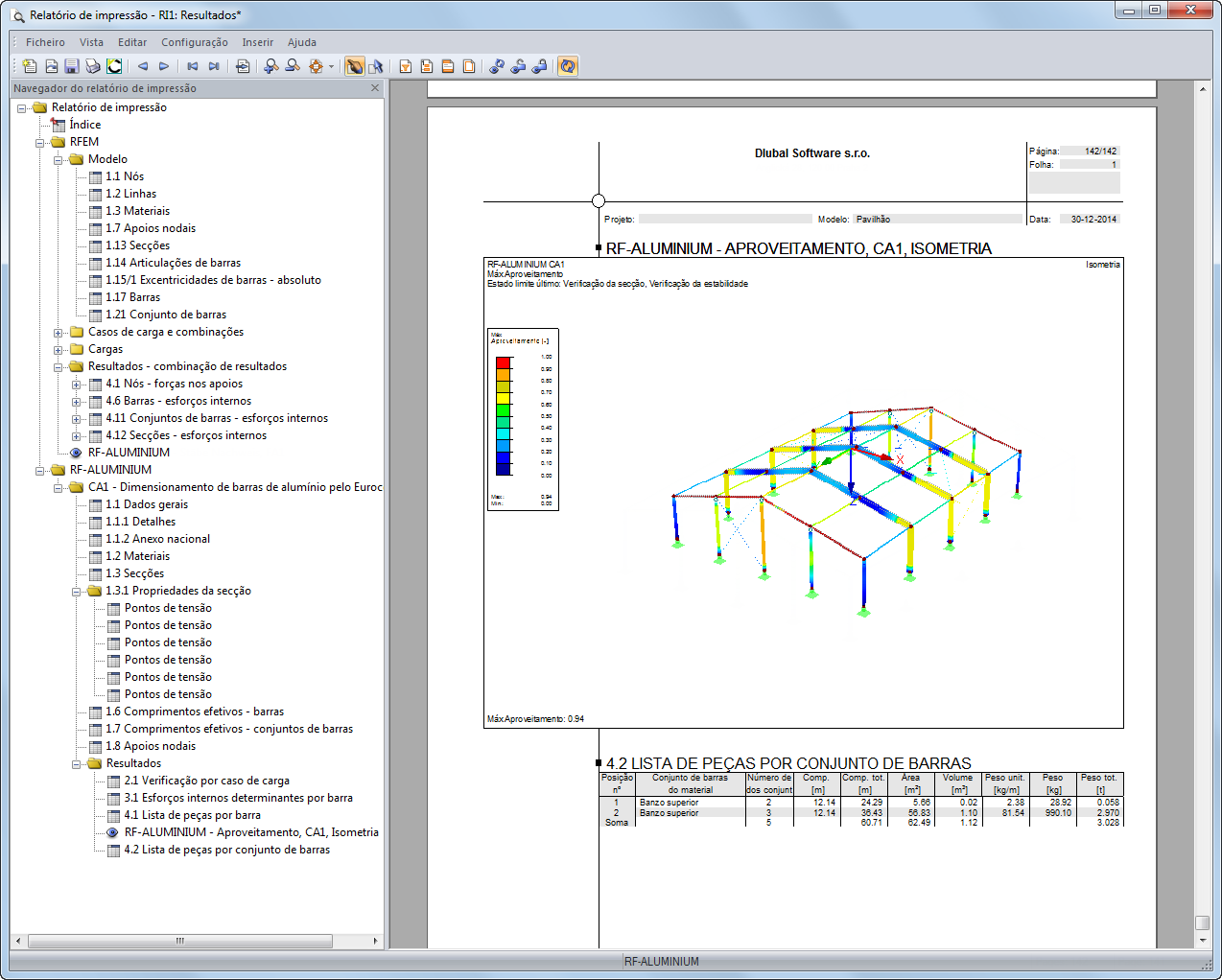Select 1.17 Barras tree item
This screenshot has width=1222, height=980.
pos(132,297)
